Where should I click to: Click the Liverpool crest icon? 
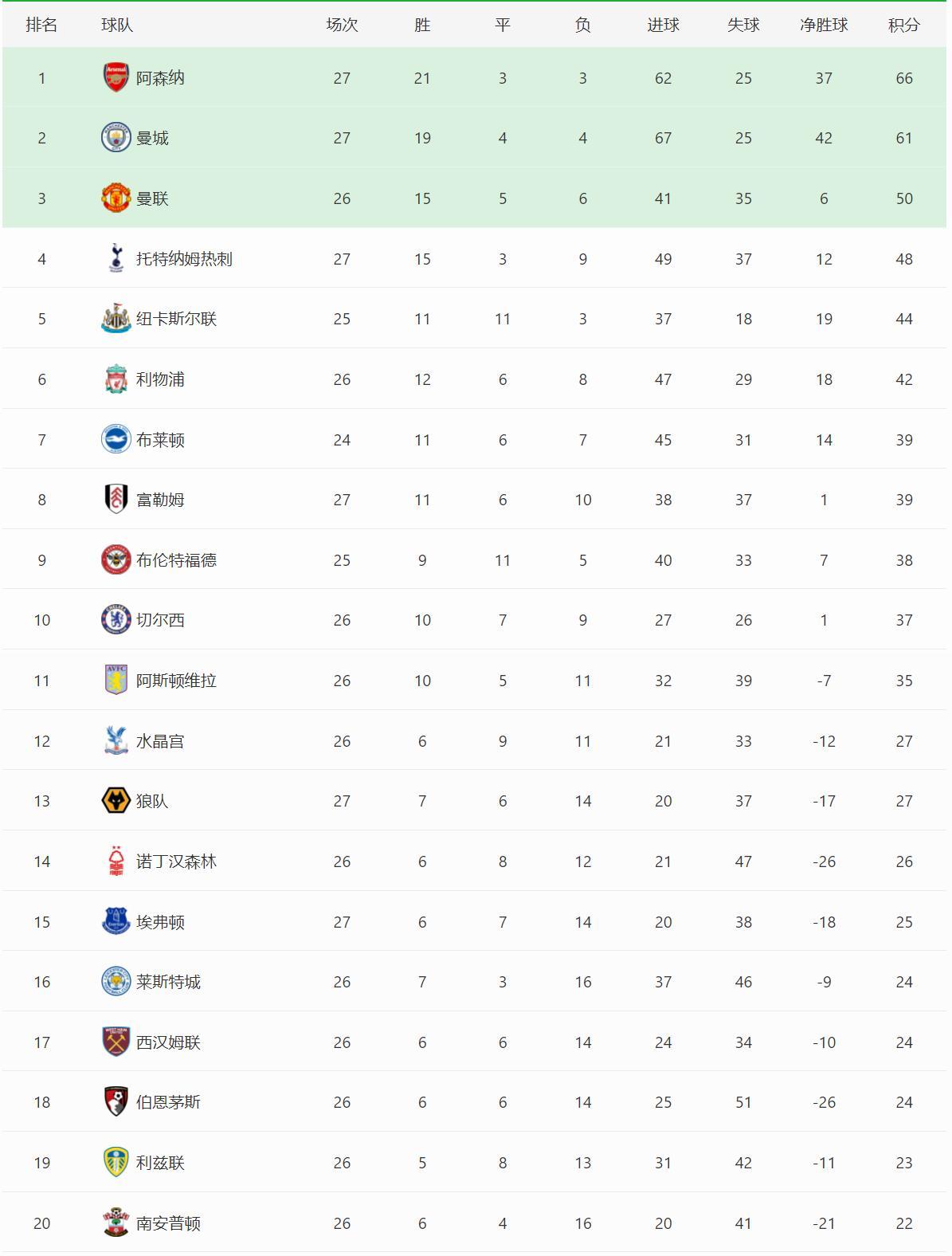point(116,379)
